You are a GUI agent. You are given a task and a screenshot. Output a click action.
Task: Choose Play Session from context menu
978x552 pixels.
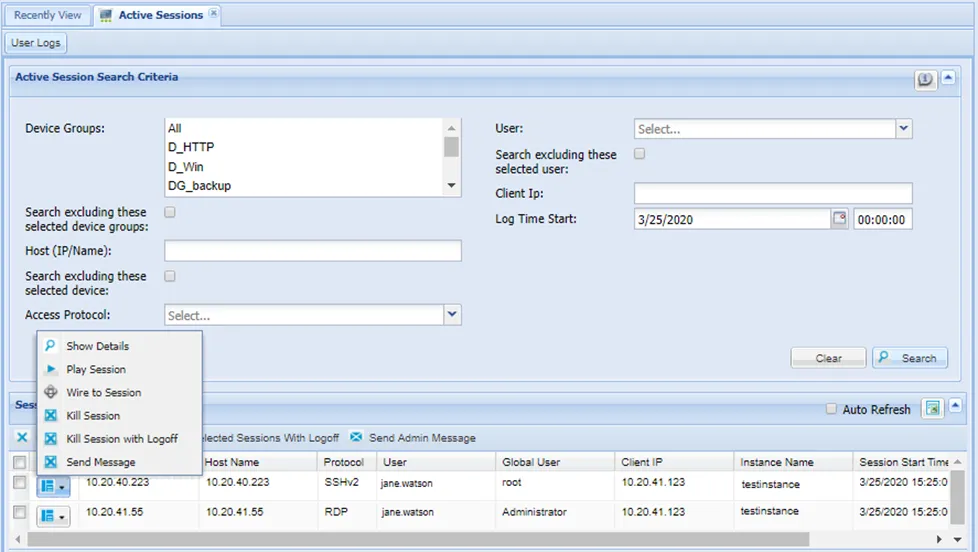[120, 369]
